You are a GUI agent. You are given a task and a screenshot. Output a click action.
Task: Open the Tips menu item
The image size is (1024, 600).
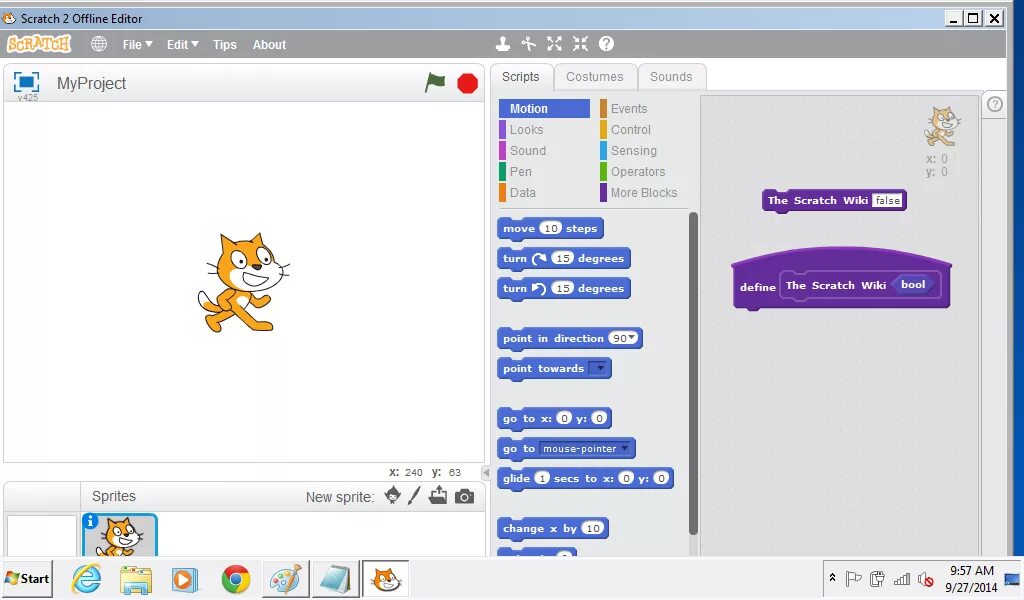pos(225,44)
